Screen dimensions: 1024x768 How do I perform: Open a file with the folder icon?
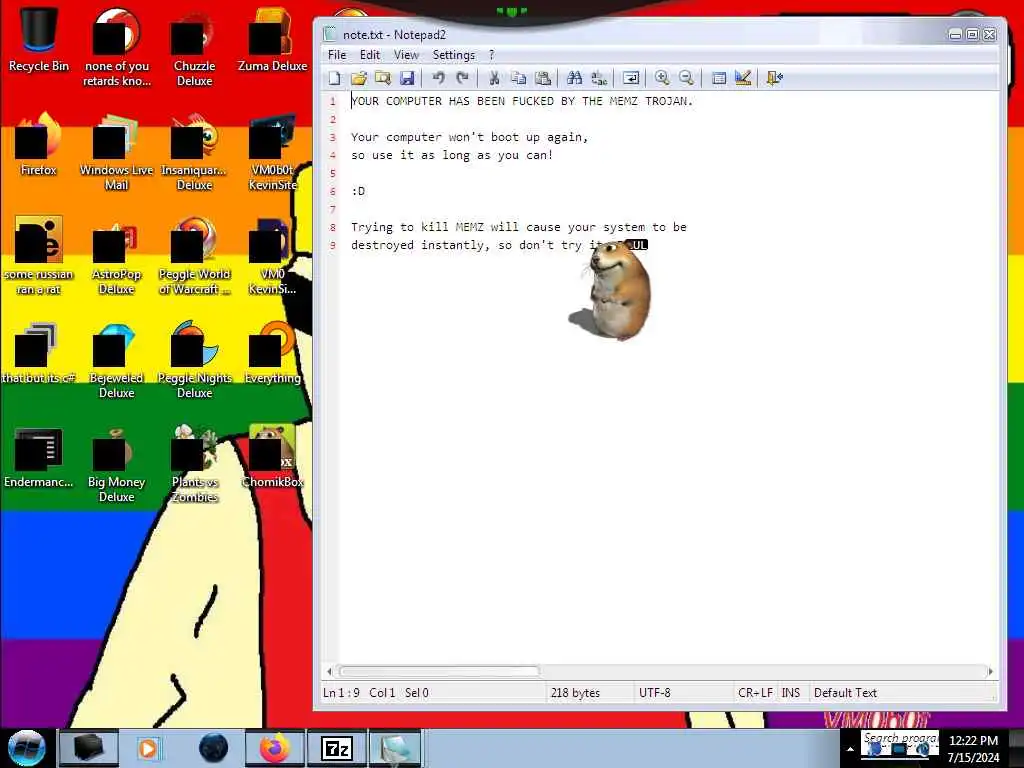[x=359, y=78]
